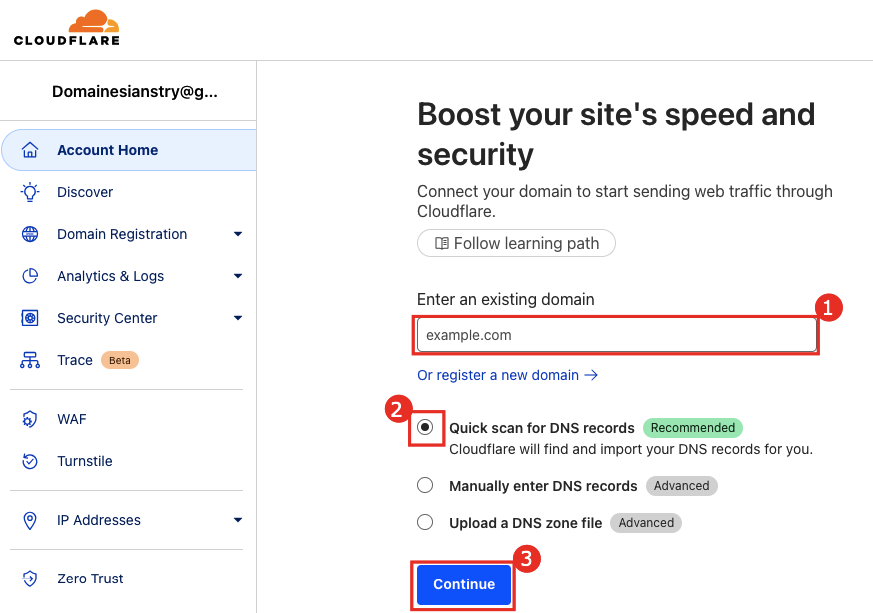
Task: Click the Trace network icon
Action: tap(30, 360)
